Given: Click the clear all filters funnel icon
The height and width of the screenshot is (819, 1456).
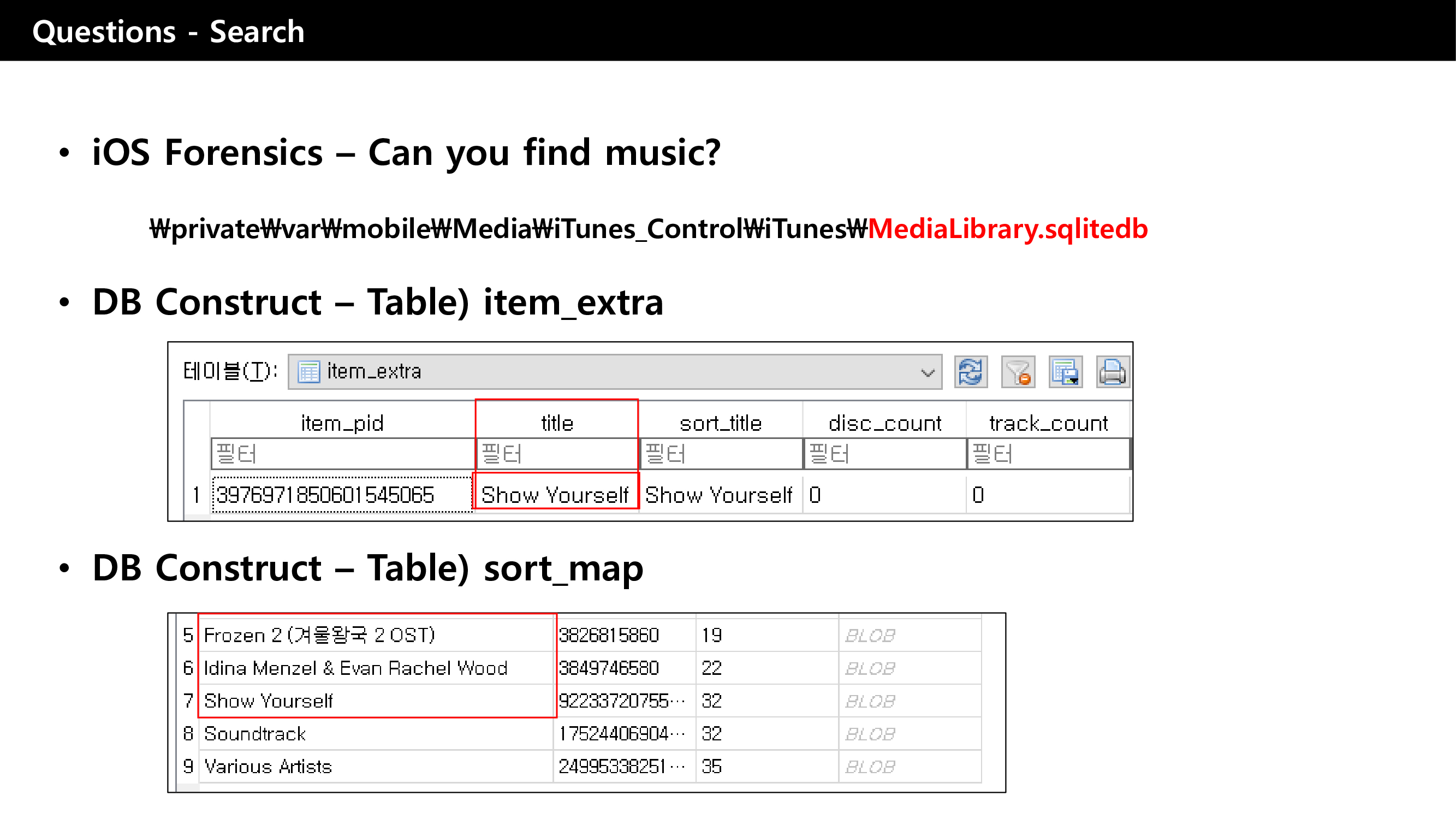Looking at the screenshot, I should pos(1018,372).
